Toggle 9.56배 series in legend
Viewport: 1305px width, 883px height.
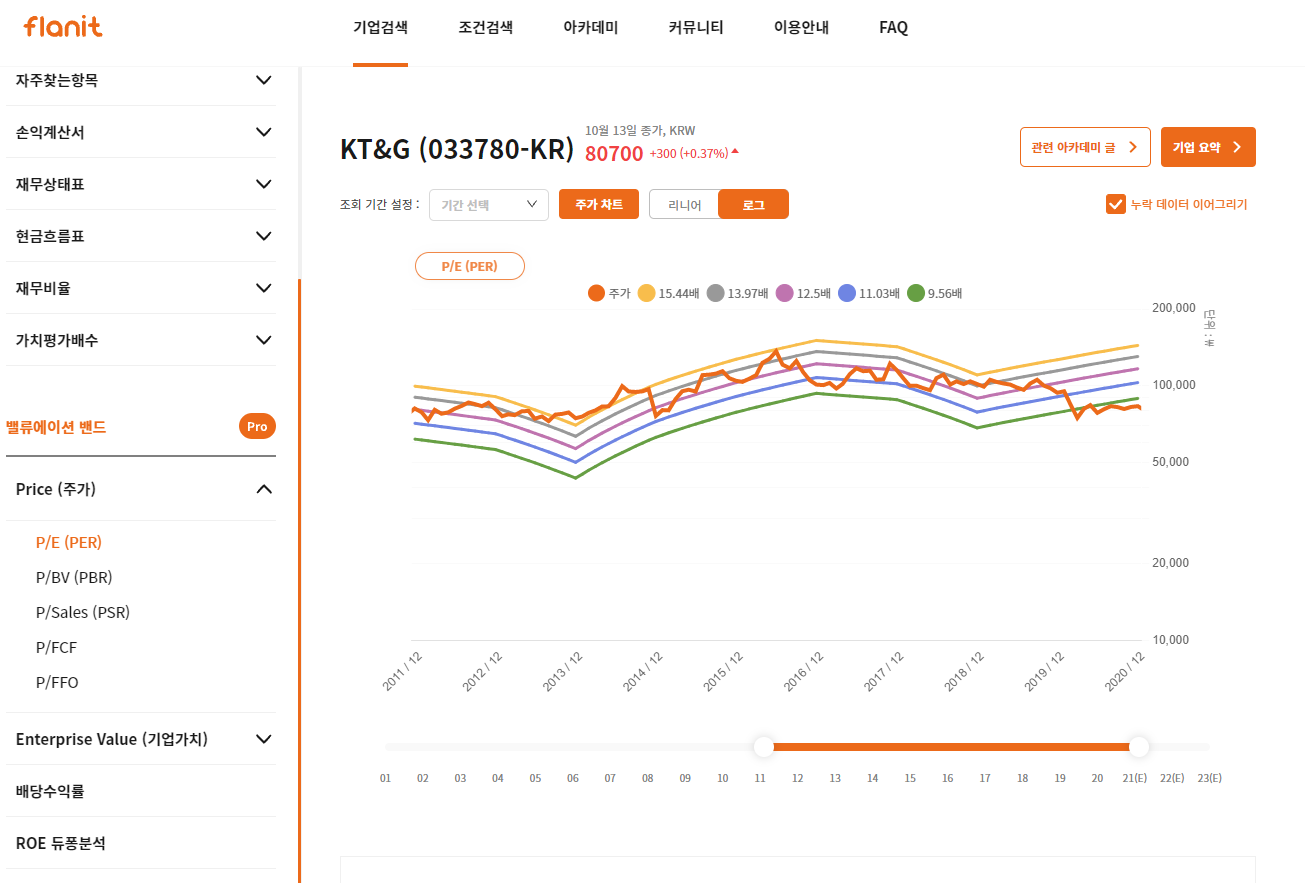(x=935, y=293)
